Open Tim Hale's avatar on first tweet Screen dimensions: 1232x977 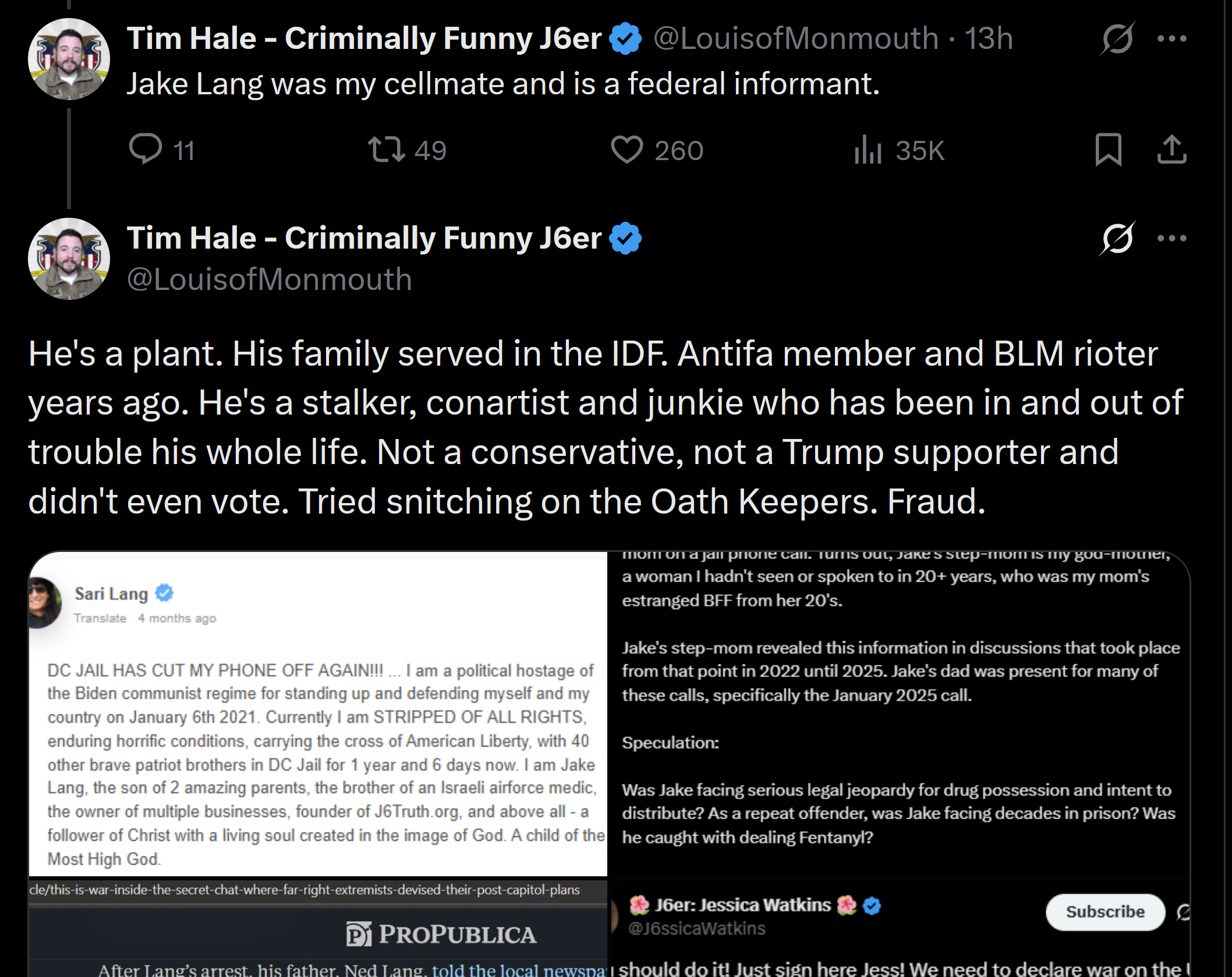pos(69,59)
